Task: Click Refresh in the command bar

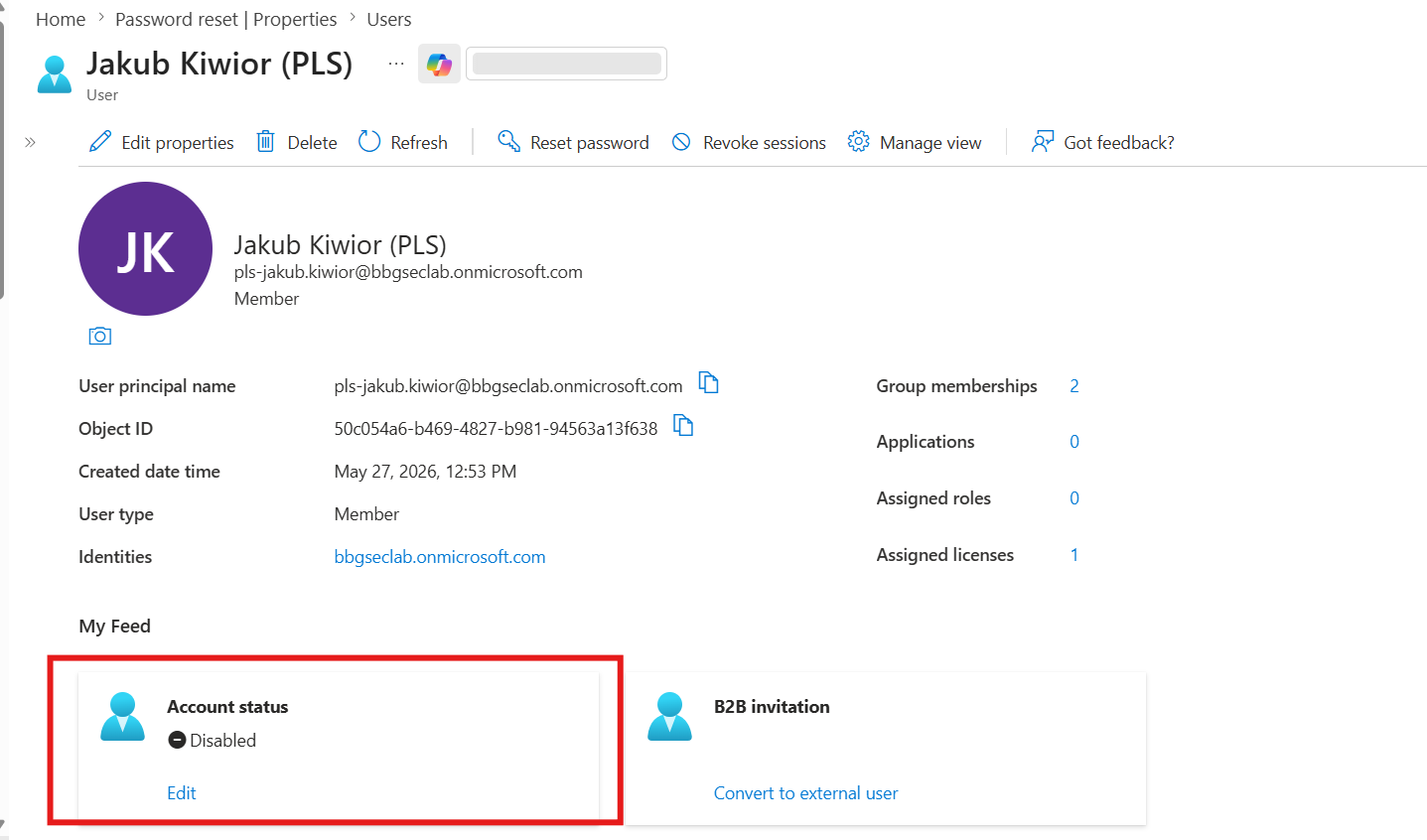Action: pyautogui.click(x=419, y=143)
